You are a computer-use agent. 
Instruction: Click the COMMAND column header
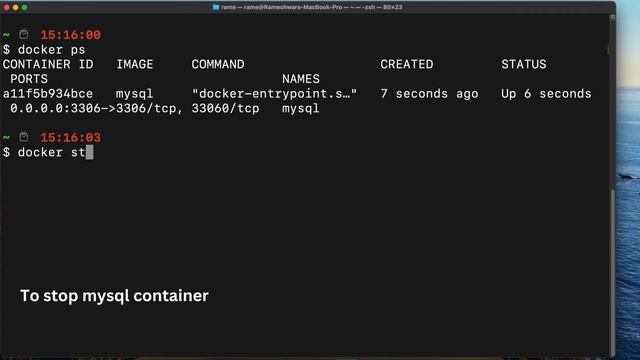pyautogui.click(x=218, y=64)
